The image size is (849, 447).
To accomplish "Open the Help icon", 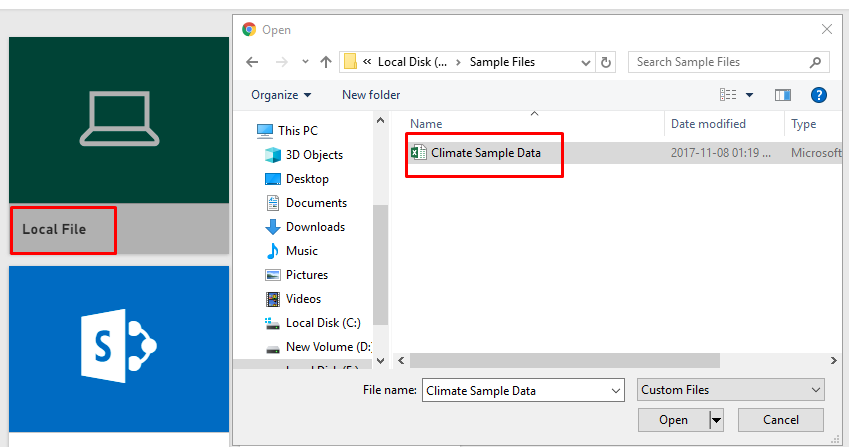I will coord(818,95).
